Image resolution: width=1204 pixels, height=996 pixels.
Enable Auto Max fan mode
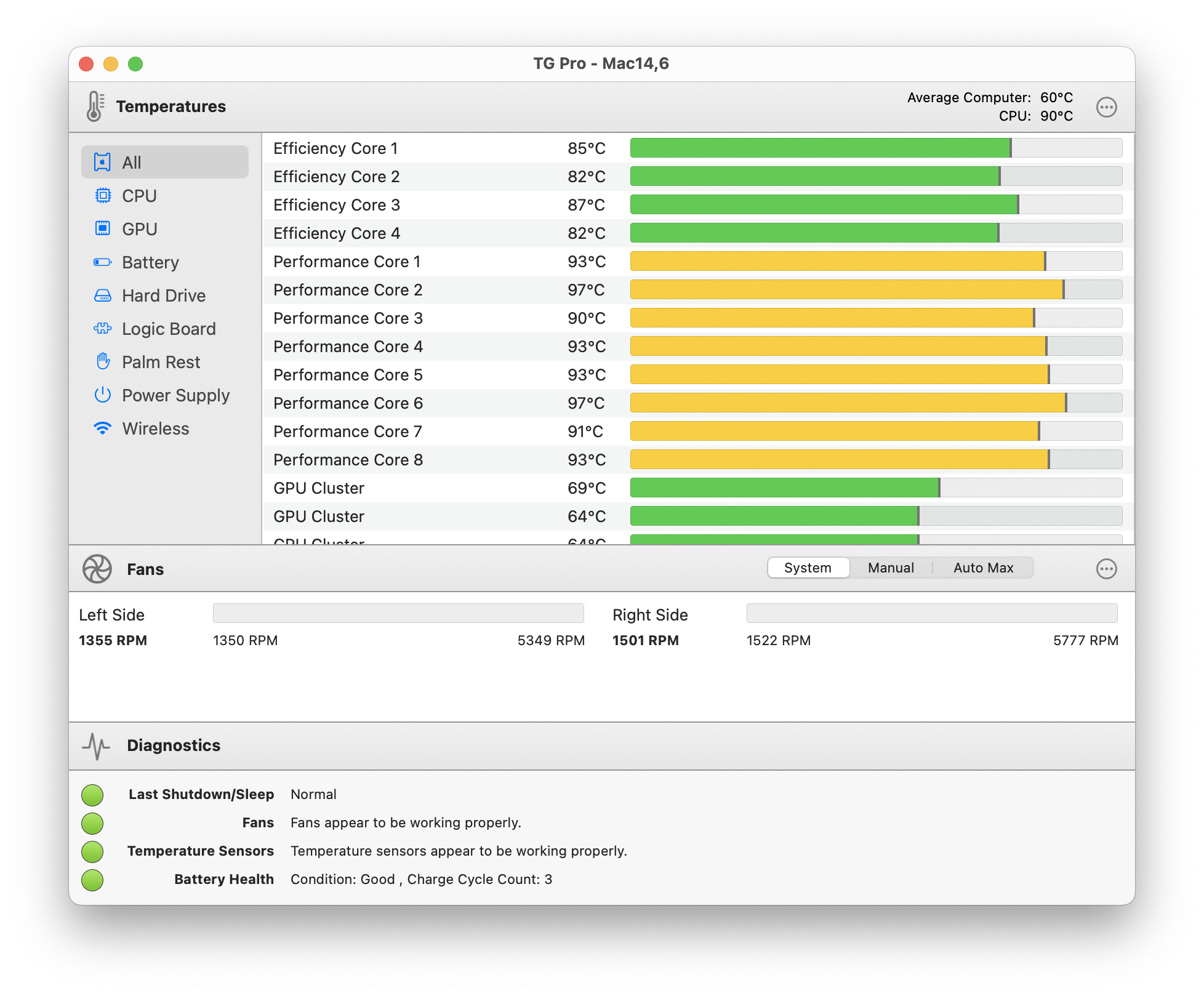click(983, 568)
